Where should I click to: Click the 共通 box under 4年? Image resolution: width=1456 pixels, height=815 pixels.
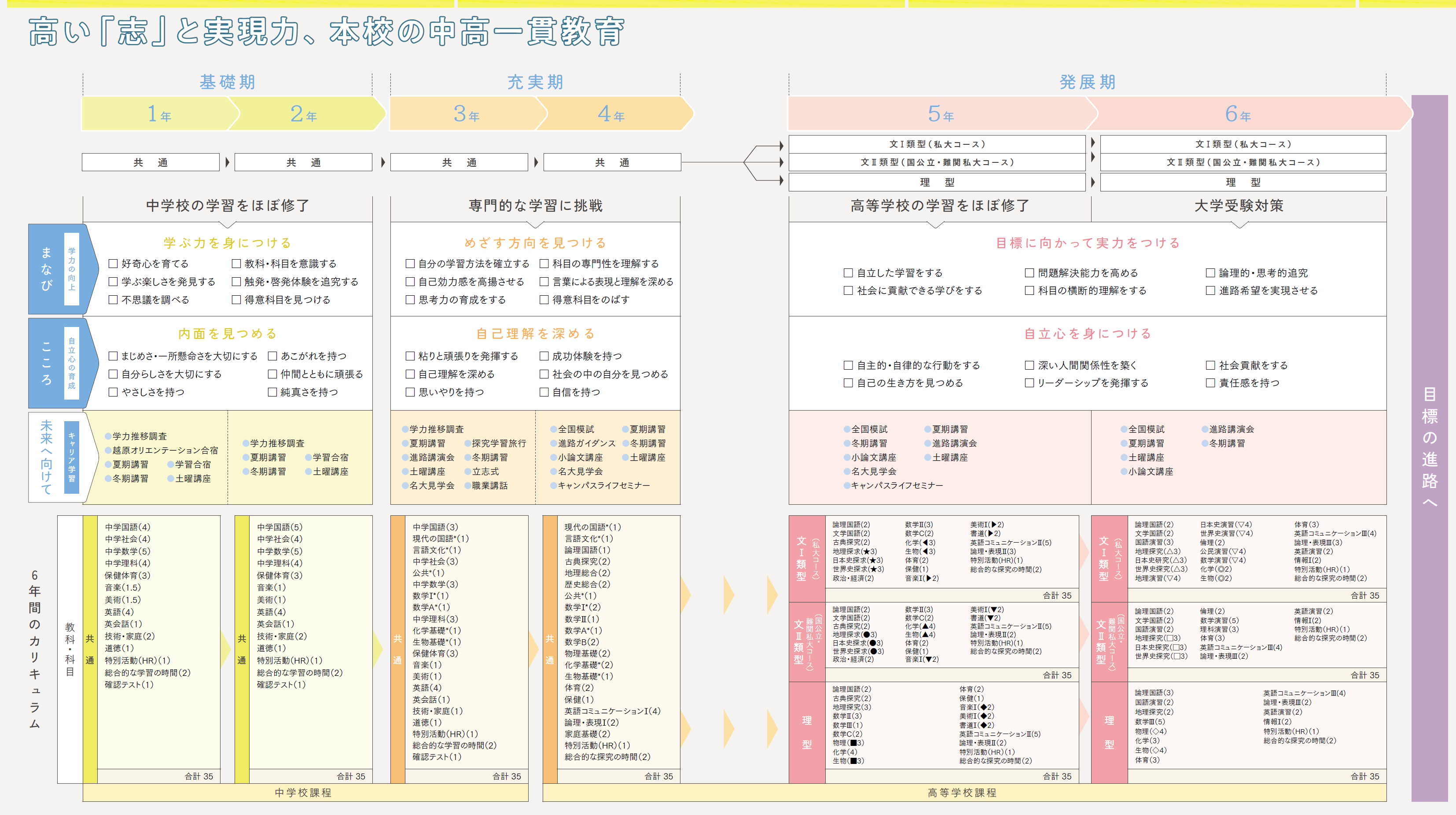click(612, 163)
